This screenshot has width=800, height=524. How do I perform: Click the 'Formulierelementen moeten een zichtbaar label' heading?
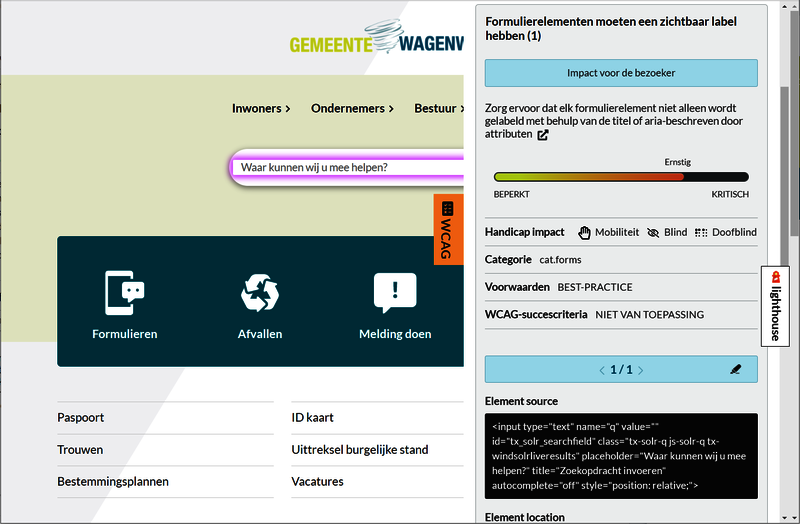[611, 29]
